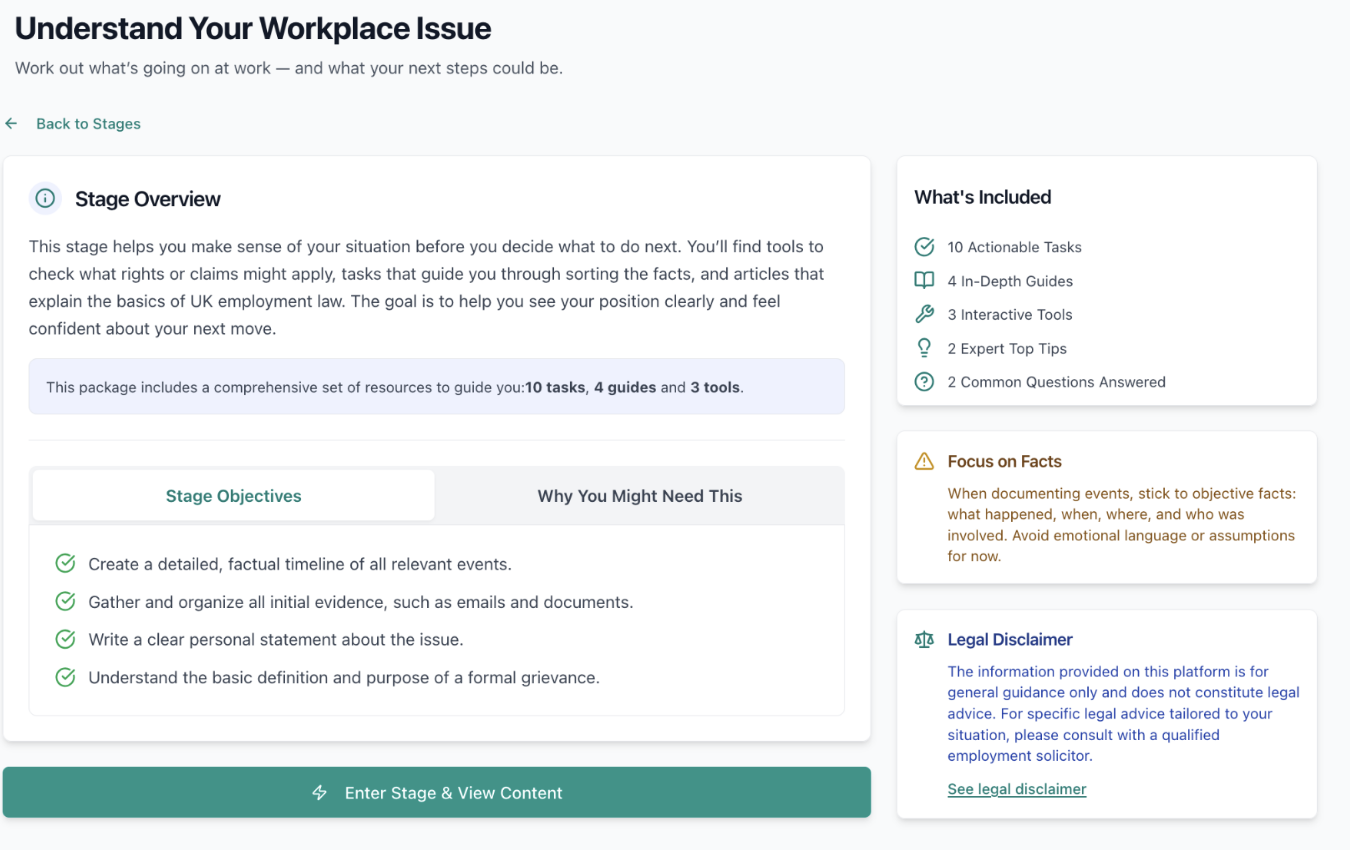Image resolution: width=1350 pixels, height=850 pixels.
Task: Click the info icon beside Stage Overview
Action: pos(44,199)
